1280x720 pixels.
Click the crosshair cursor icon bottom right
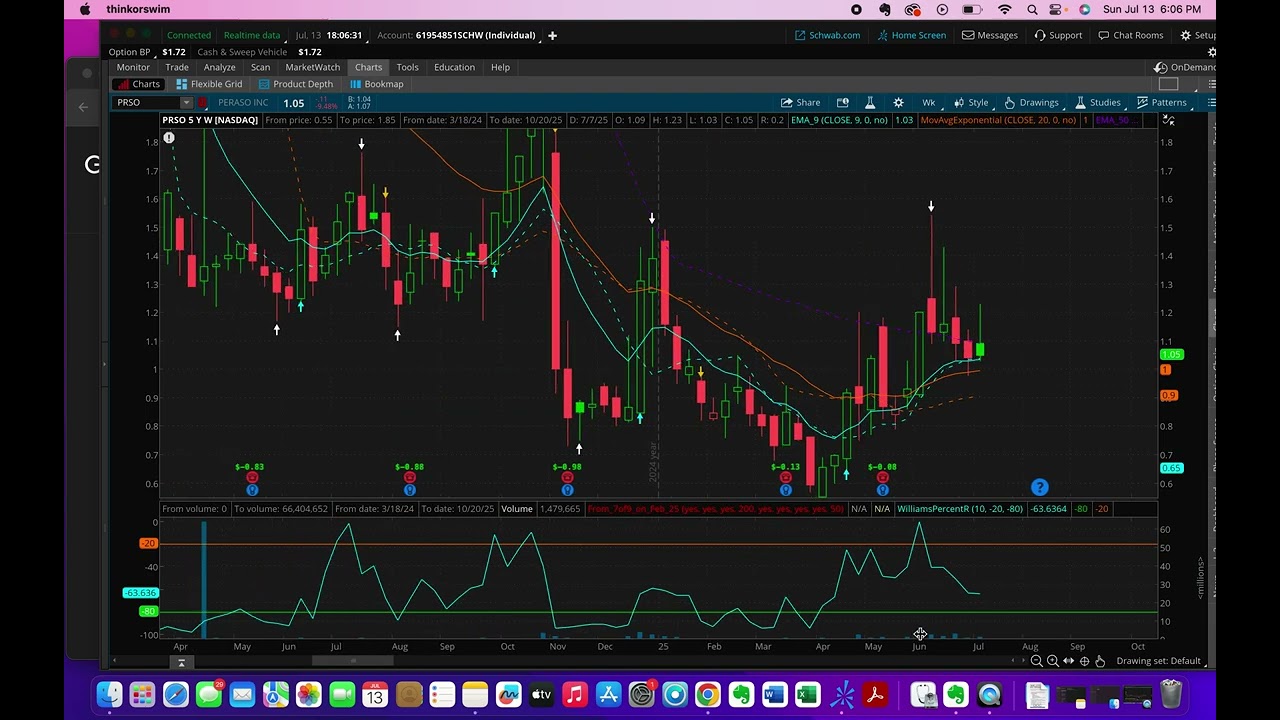pos(1085,661)
